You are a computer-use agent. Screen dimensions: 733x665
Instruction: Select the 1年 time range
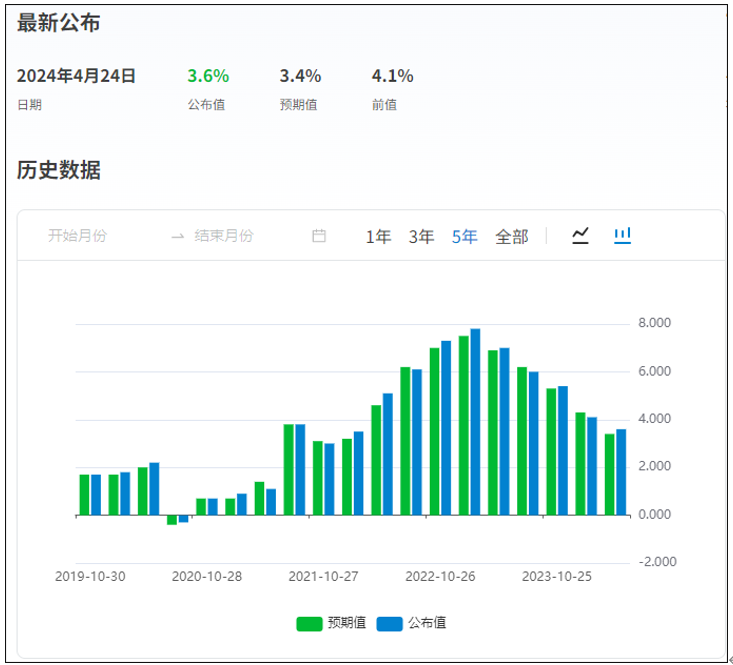(378, 237)
